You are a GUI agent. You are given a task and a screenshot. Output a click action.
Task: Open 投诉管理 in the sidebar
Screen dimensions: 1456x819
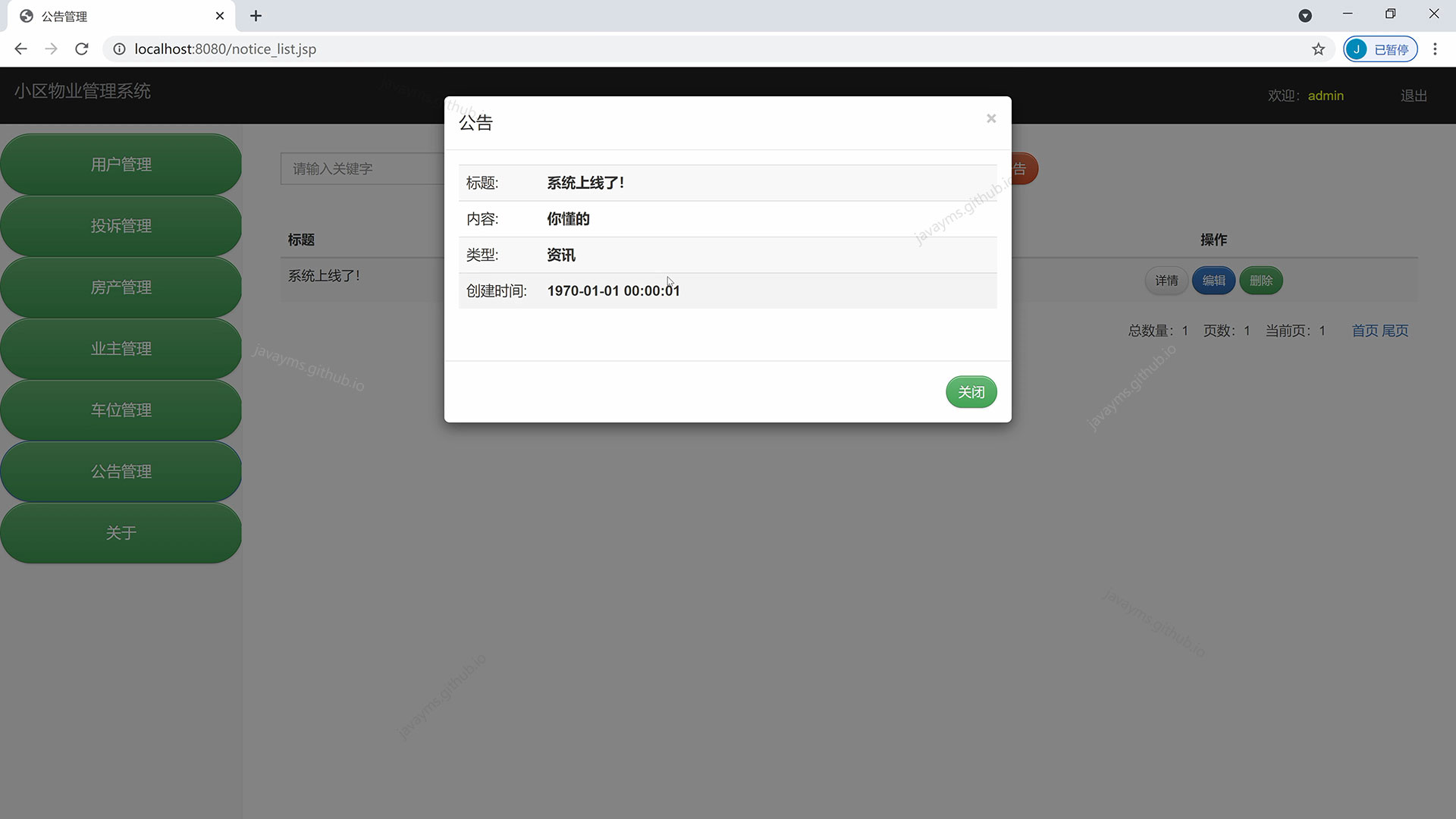coord(121,225)
